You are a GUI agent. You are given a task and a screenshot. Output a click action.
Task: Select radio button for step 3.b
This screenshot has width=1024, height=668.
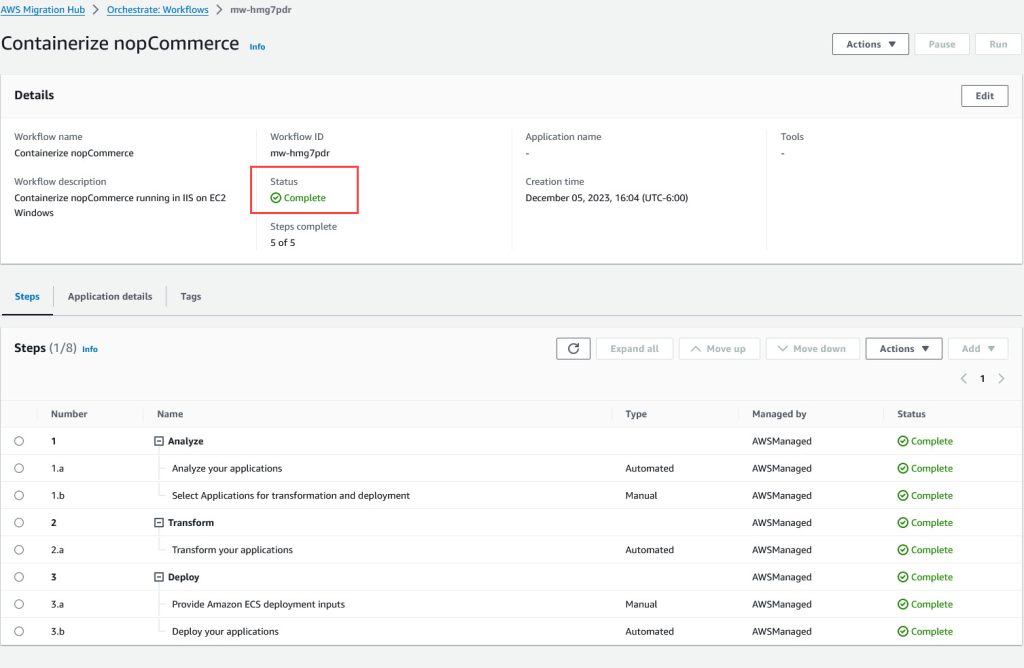pos(19,631)
